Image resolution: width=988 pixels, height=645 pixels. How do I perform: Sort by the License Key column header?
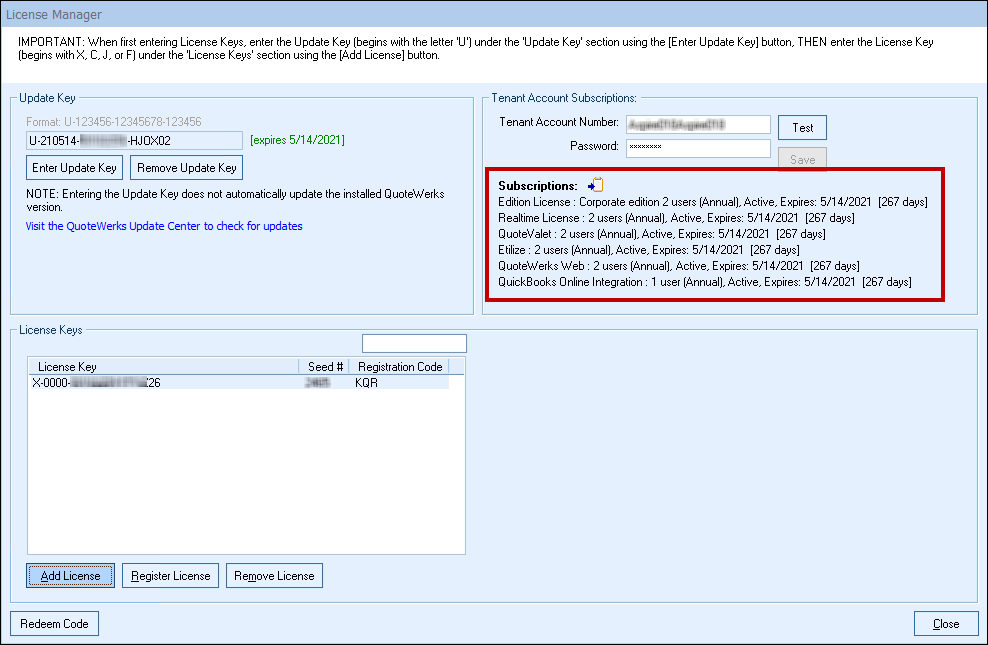coord(163,367)
